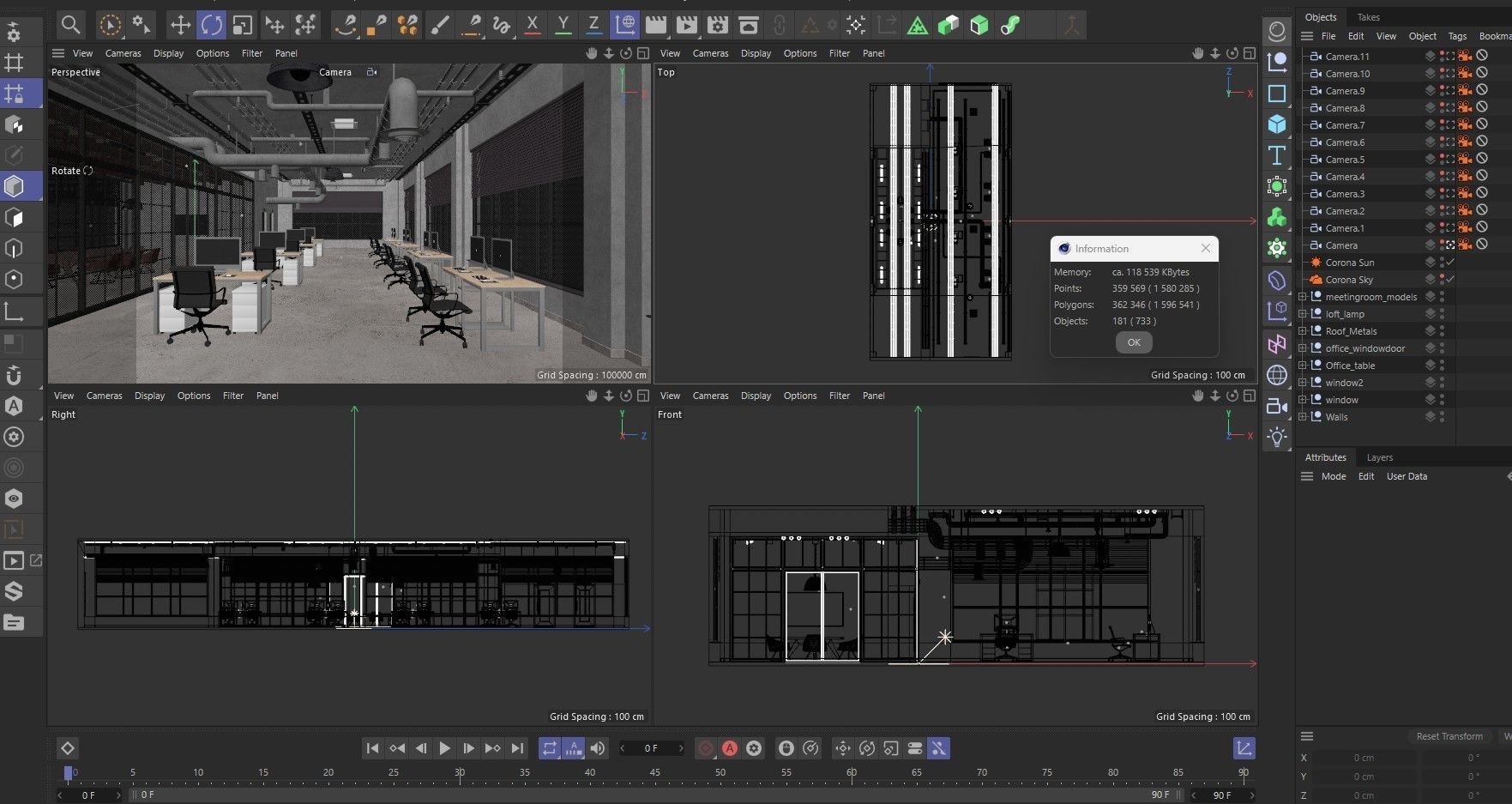The width and height of the screenshot is (1512, 804).
Task: Expand office_windowdoor object hierarchy
Action: coord(1303,348)
